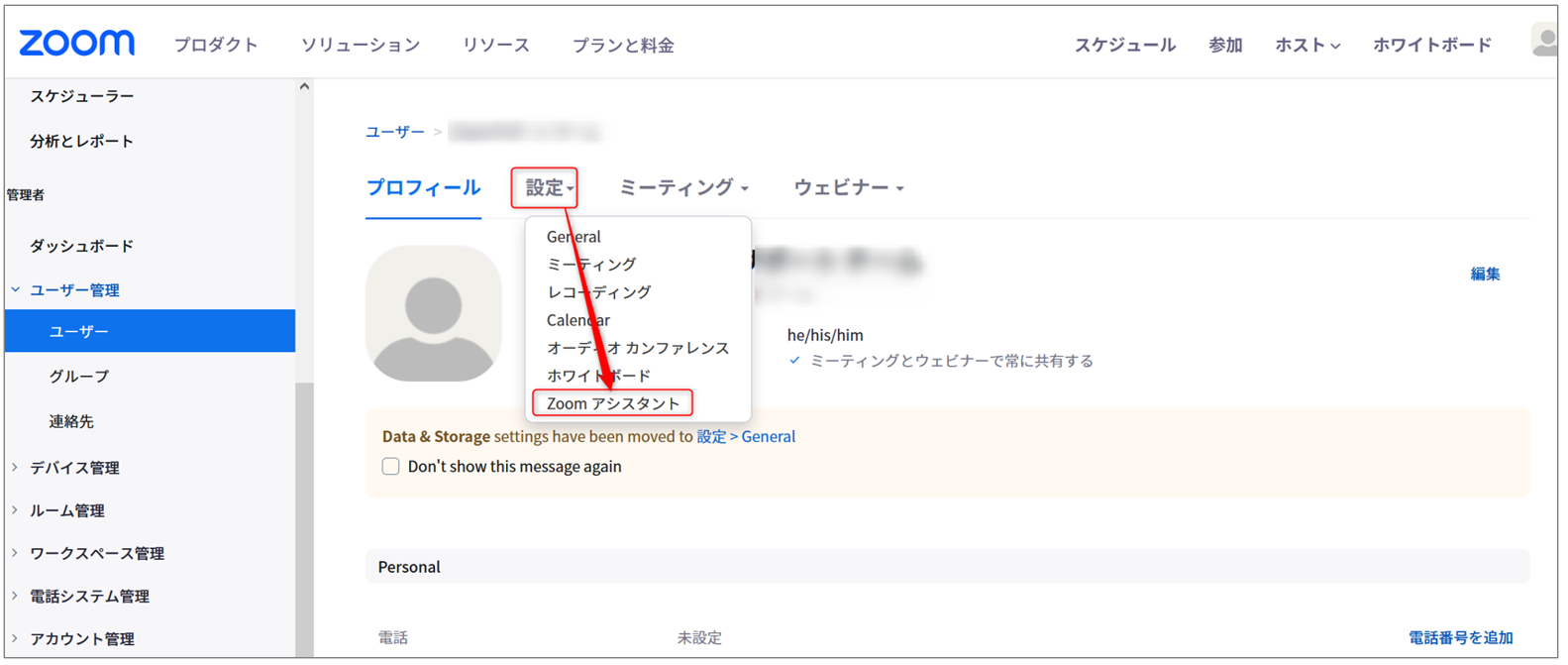The image size is (1568, 665).
Task: Choose レコーディング in the dropdown menu
Action: click(x=599, y=292)
